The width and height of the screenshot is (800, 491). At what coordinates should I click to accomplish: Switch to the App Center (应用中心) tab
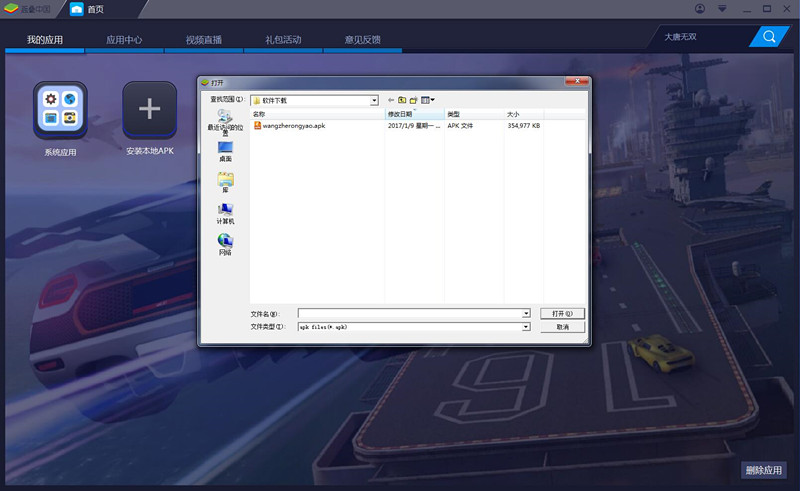pos(124,40)
